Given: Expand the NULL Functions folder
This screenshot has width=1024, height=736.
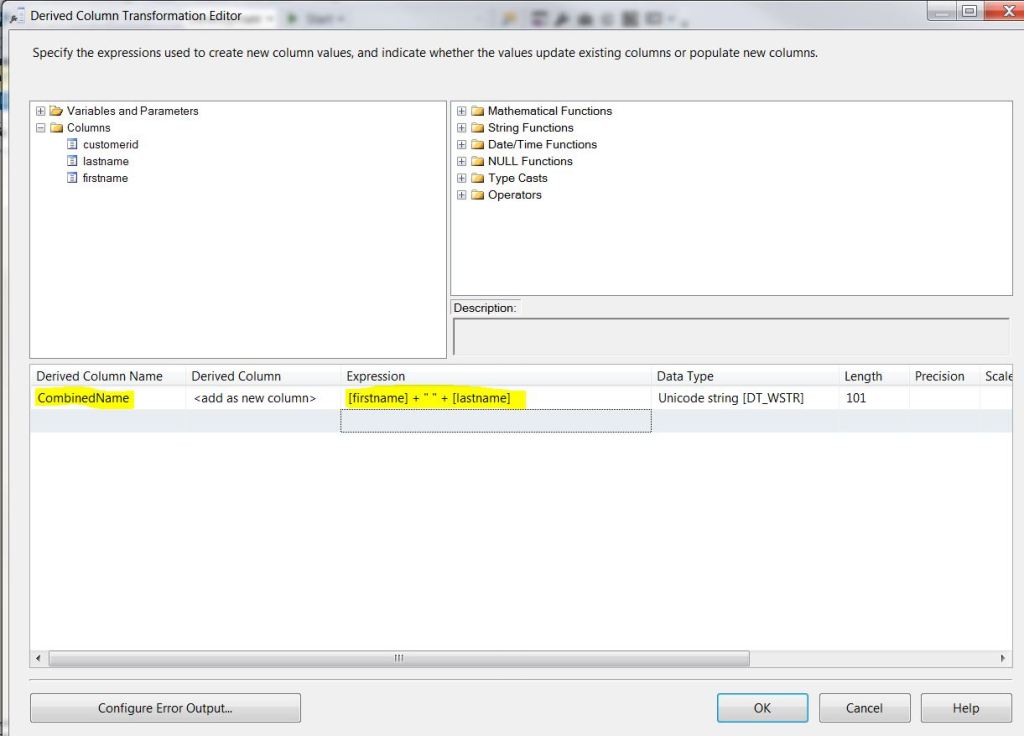Looking at the screenshot, I should click(462, 161).
